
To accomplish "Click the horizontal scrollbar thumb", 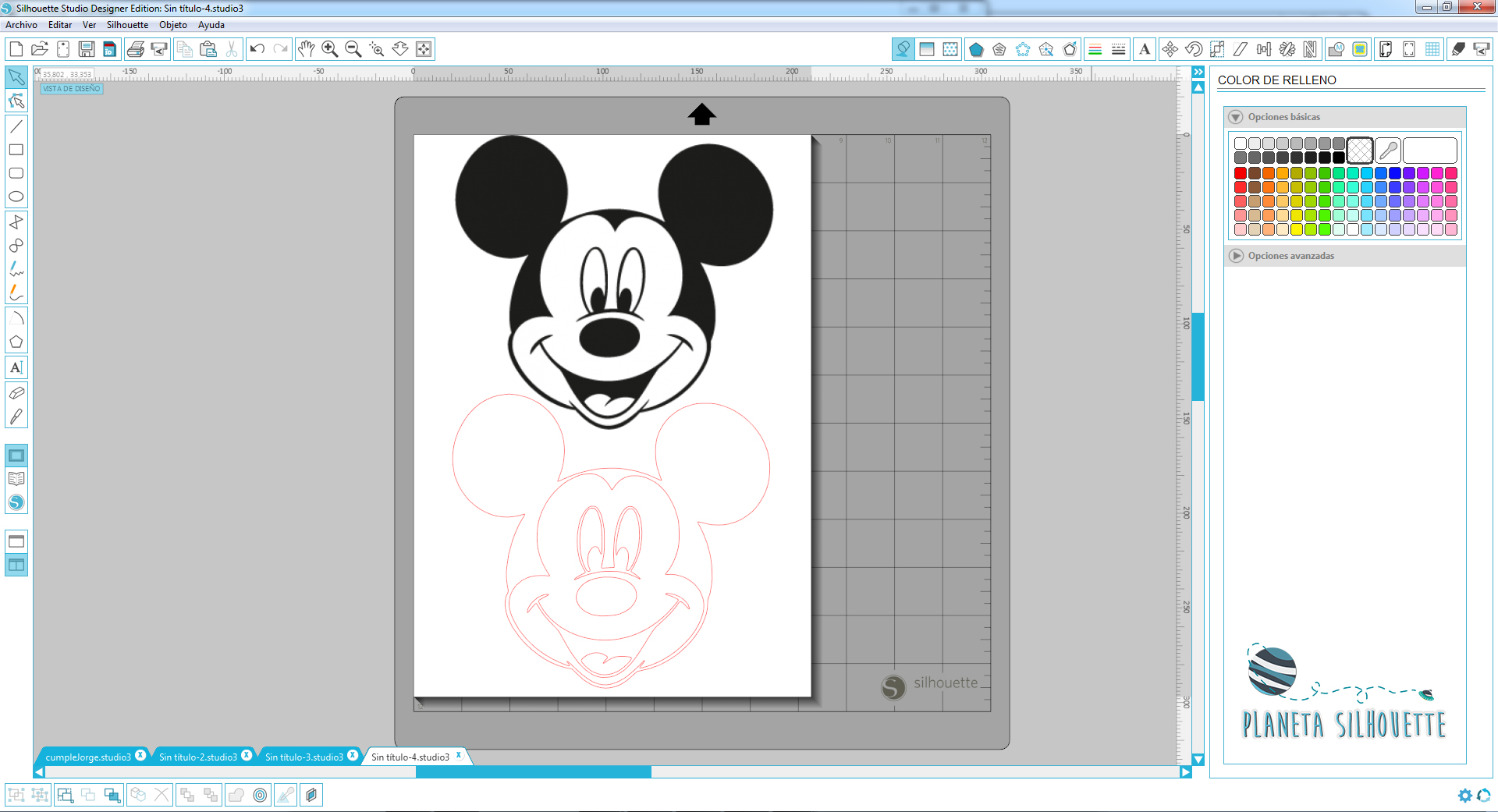I will click(534, 772).
